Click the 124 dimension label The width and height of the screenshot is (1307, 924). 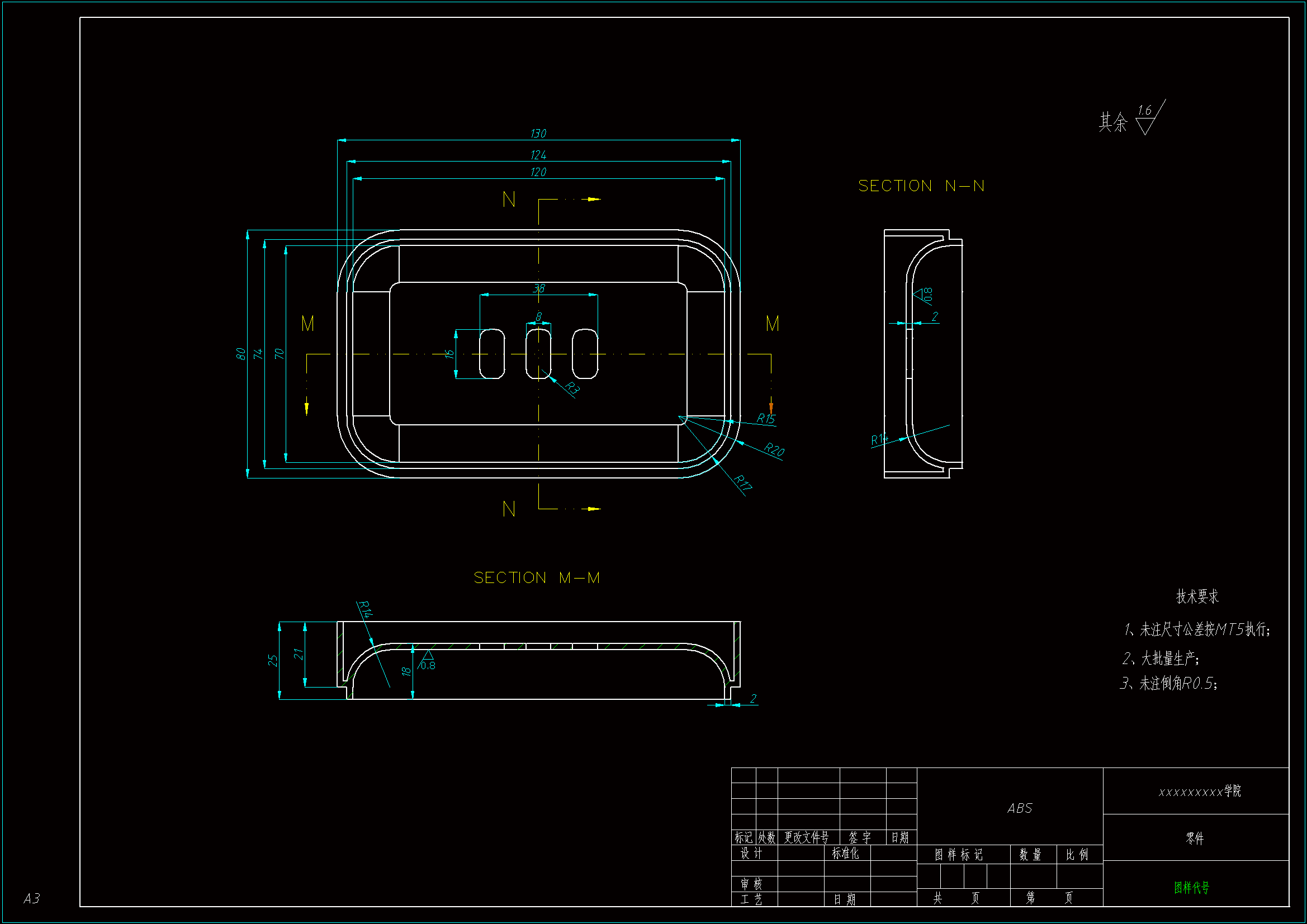pyautogui.click(x=538, y=155)
